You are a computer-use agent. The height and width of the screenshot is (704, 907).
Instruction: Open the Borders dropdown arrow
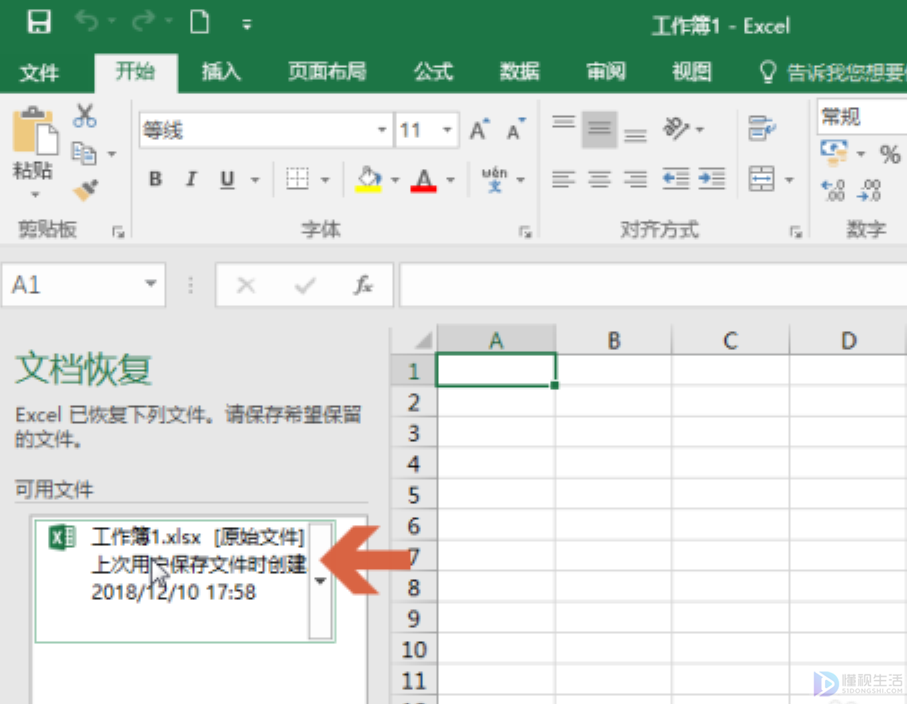pyautogui.click(x=325, y=180)
